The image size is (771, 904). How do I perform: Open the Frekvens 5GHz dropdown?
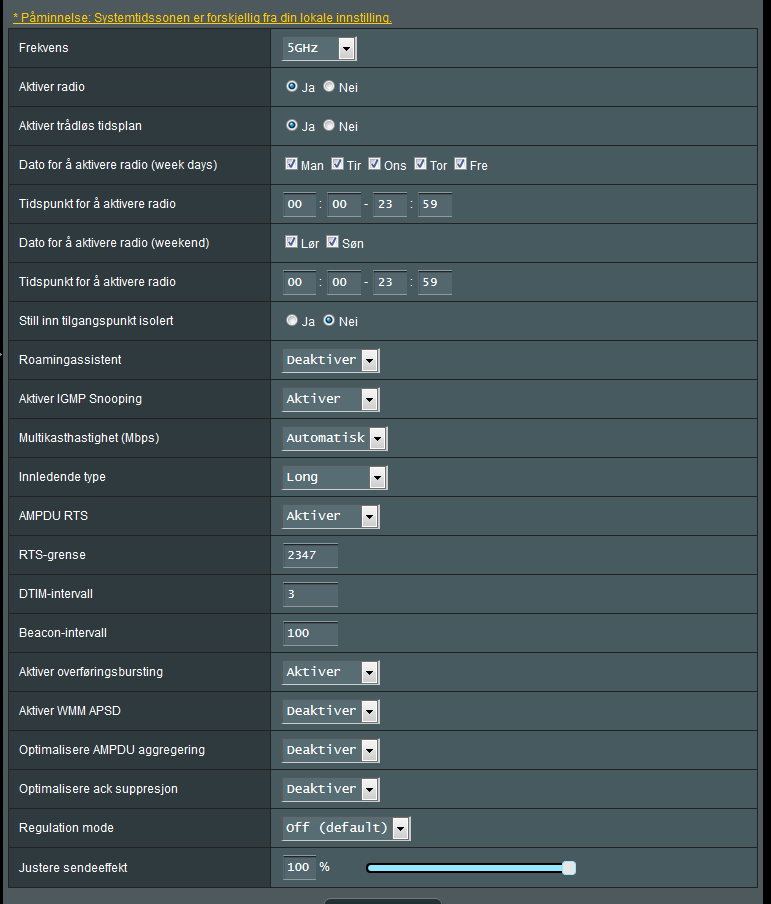(319, 48)
